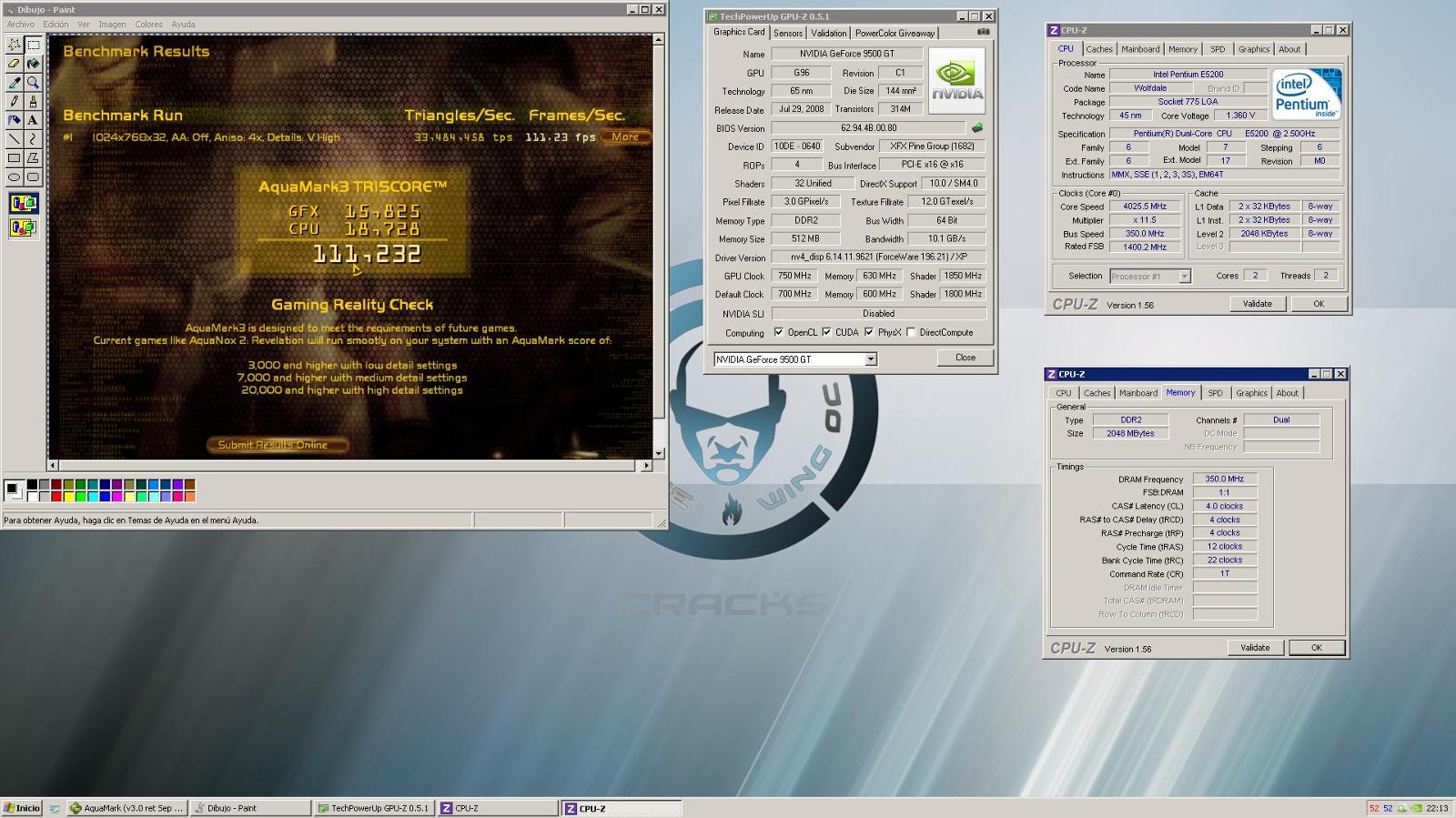Toggle the OpenCL checkbox in GPU-Z
Screen dimensions: 1456x818
[778, 332]
